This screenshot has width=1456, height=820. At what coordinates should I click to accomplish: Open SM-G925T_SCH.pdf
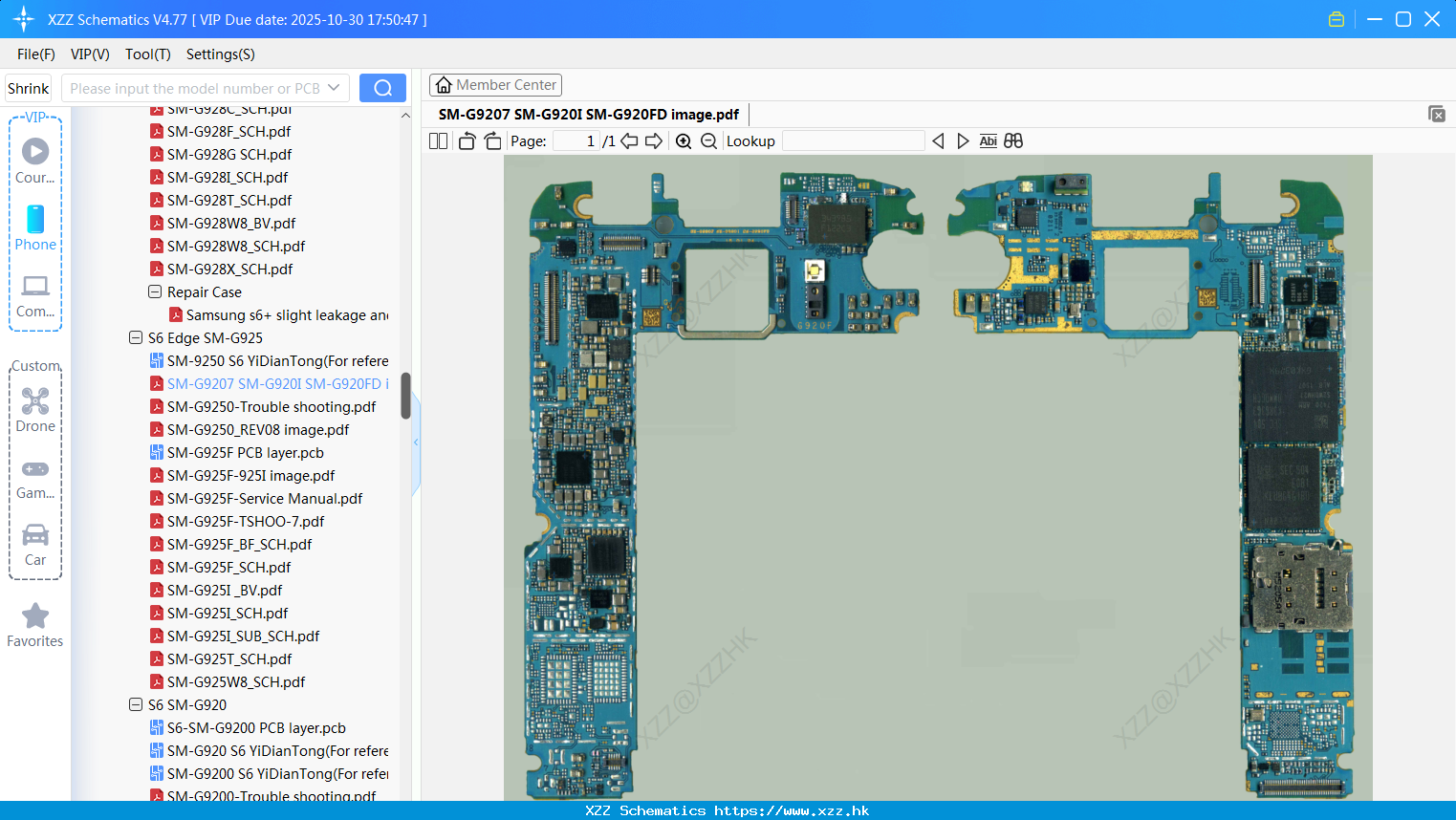[x=229, y=658]
